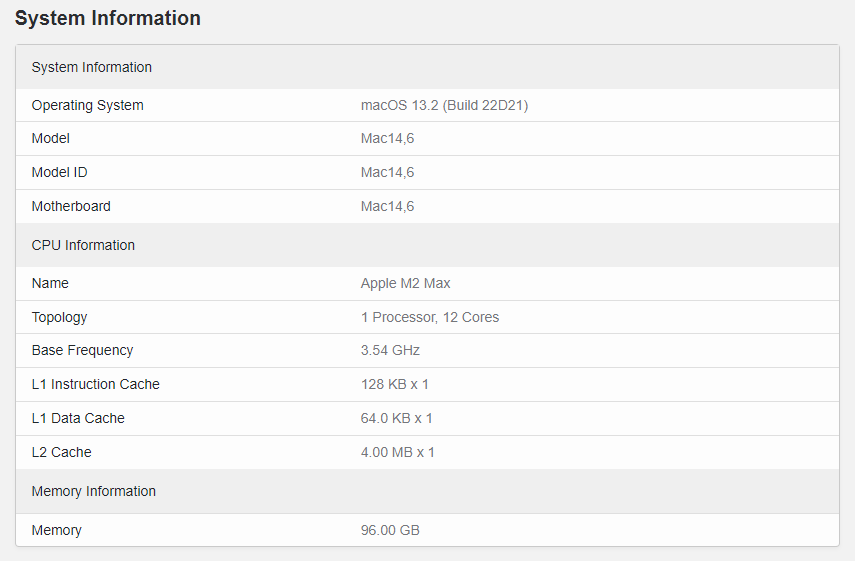Click the Base Frequency row label

82,350
